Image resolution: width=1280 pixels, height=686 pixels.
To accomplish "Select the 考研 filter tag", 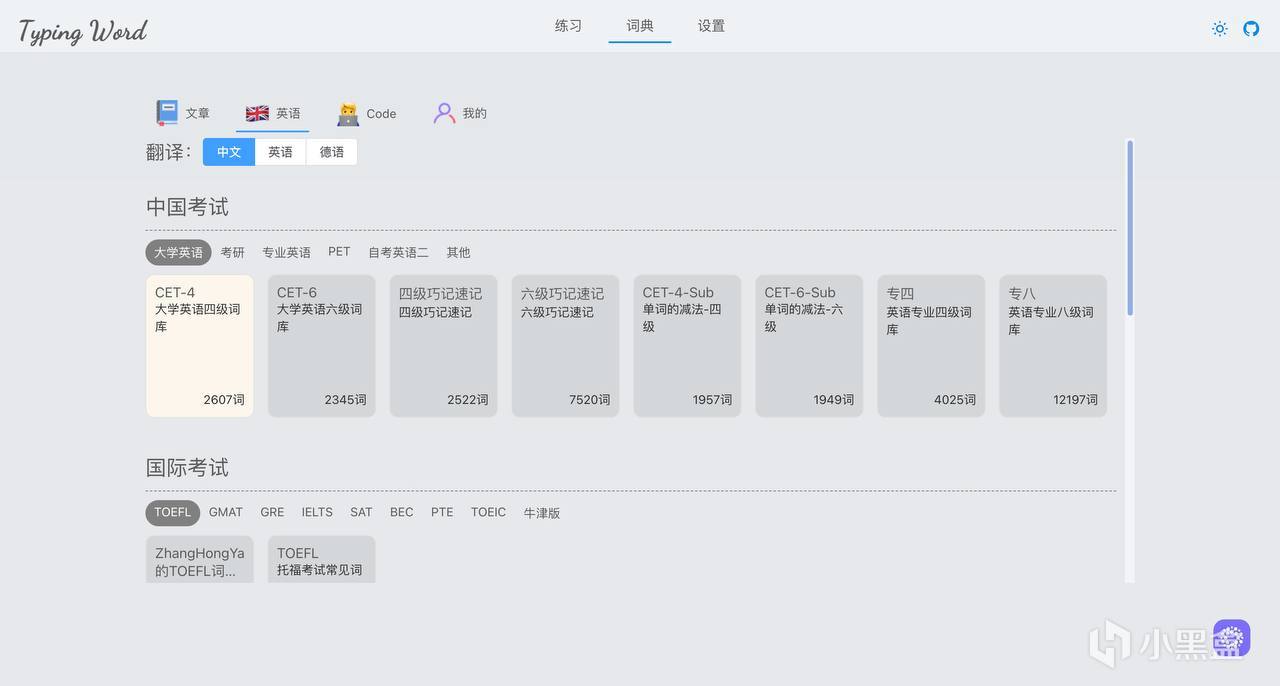I will 233,252.
